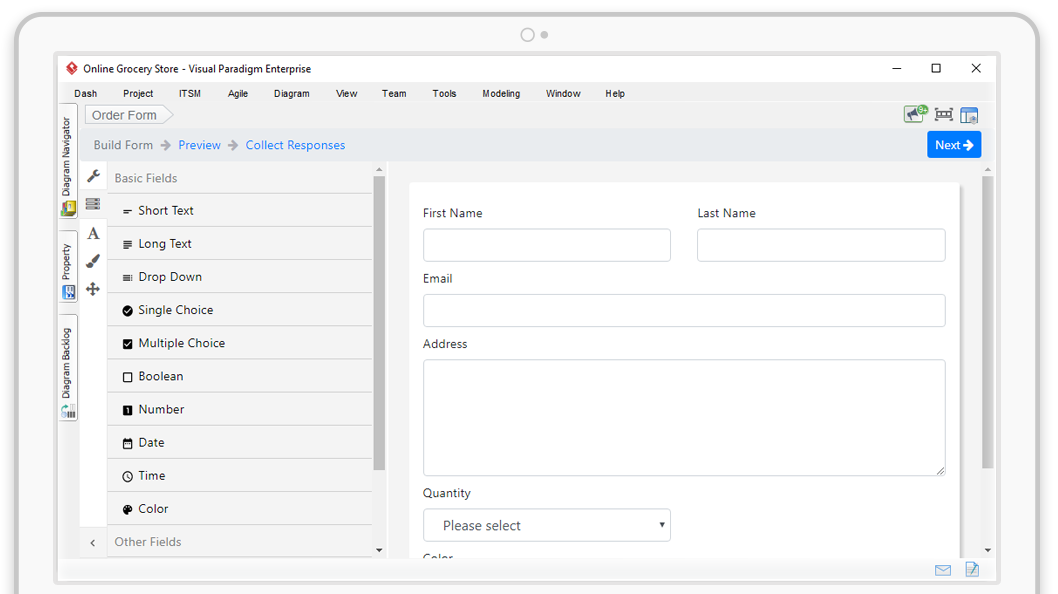Image resolution: width=1058 pixels, height=594 pixels.
Task: Go to the Collect Responses step
Action: click(295, 145)
